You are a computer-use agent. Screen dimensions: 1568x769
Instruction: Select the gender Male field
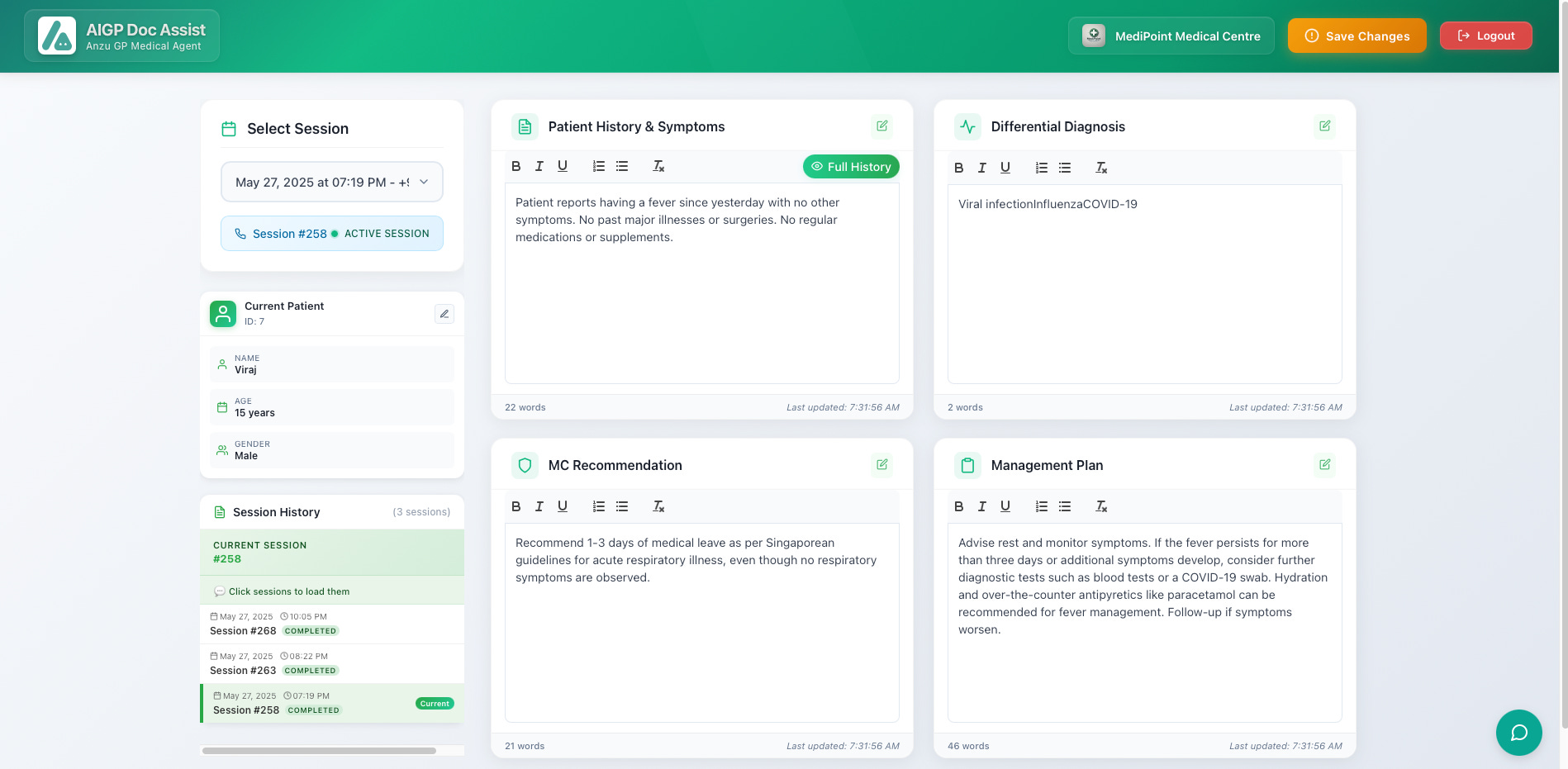point(332,450)
